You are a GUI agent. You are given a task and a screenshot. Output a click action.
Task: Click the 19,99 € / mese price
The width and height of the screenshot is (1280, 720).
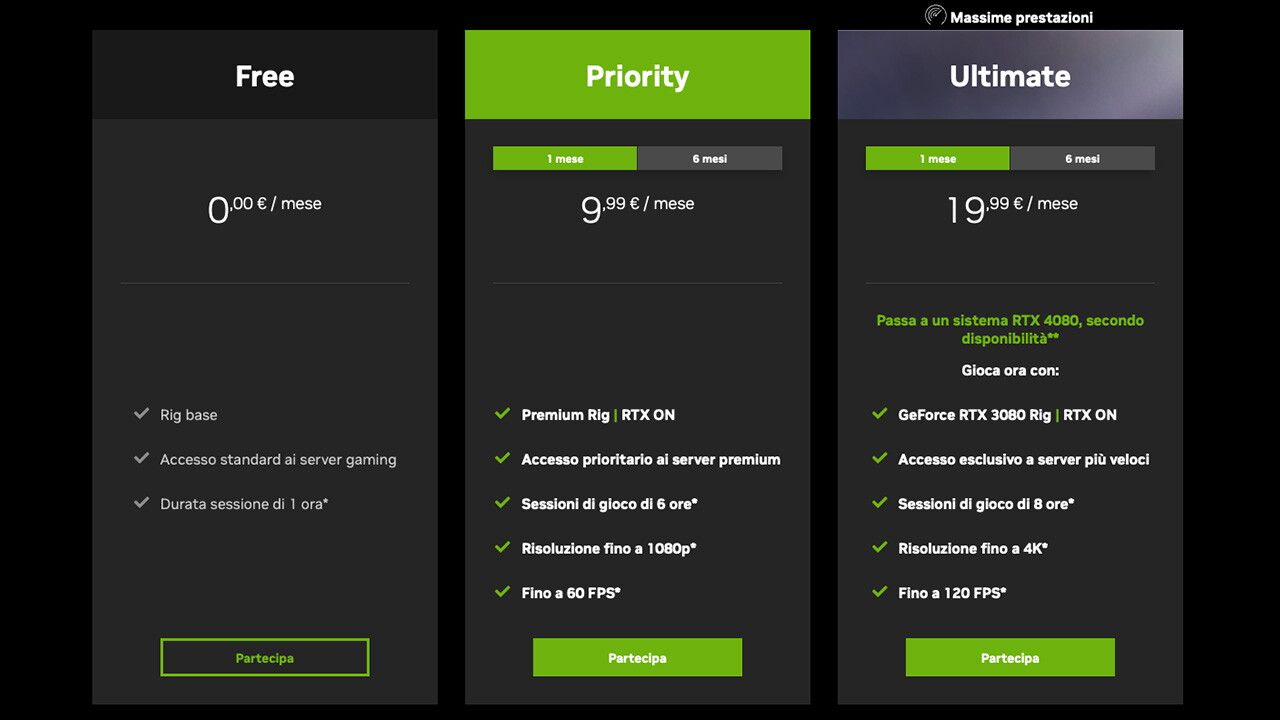1012,208
